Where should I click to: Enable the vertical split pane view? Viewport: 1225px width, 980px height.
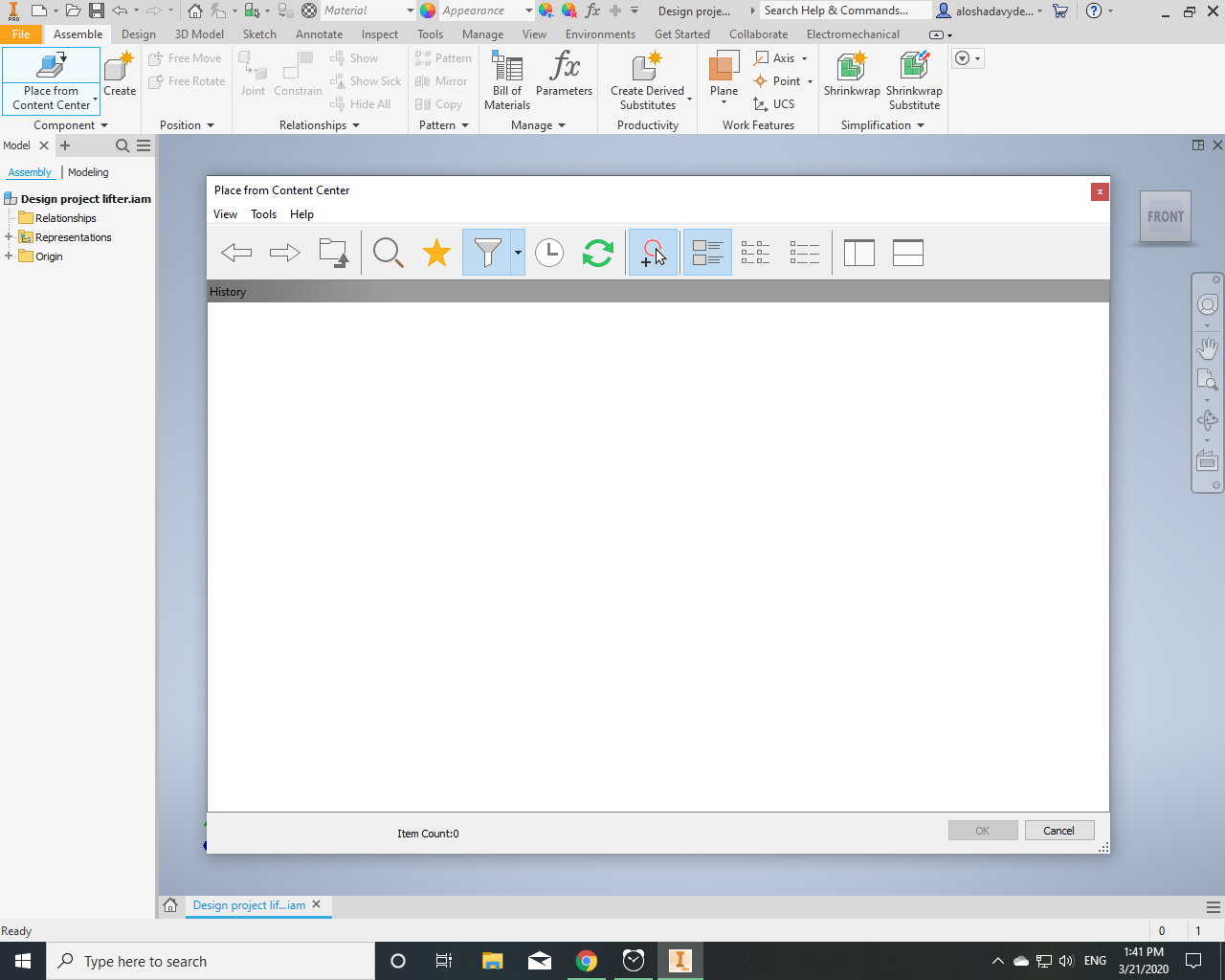858,252
